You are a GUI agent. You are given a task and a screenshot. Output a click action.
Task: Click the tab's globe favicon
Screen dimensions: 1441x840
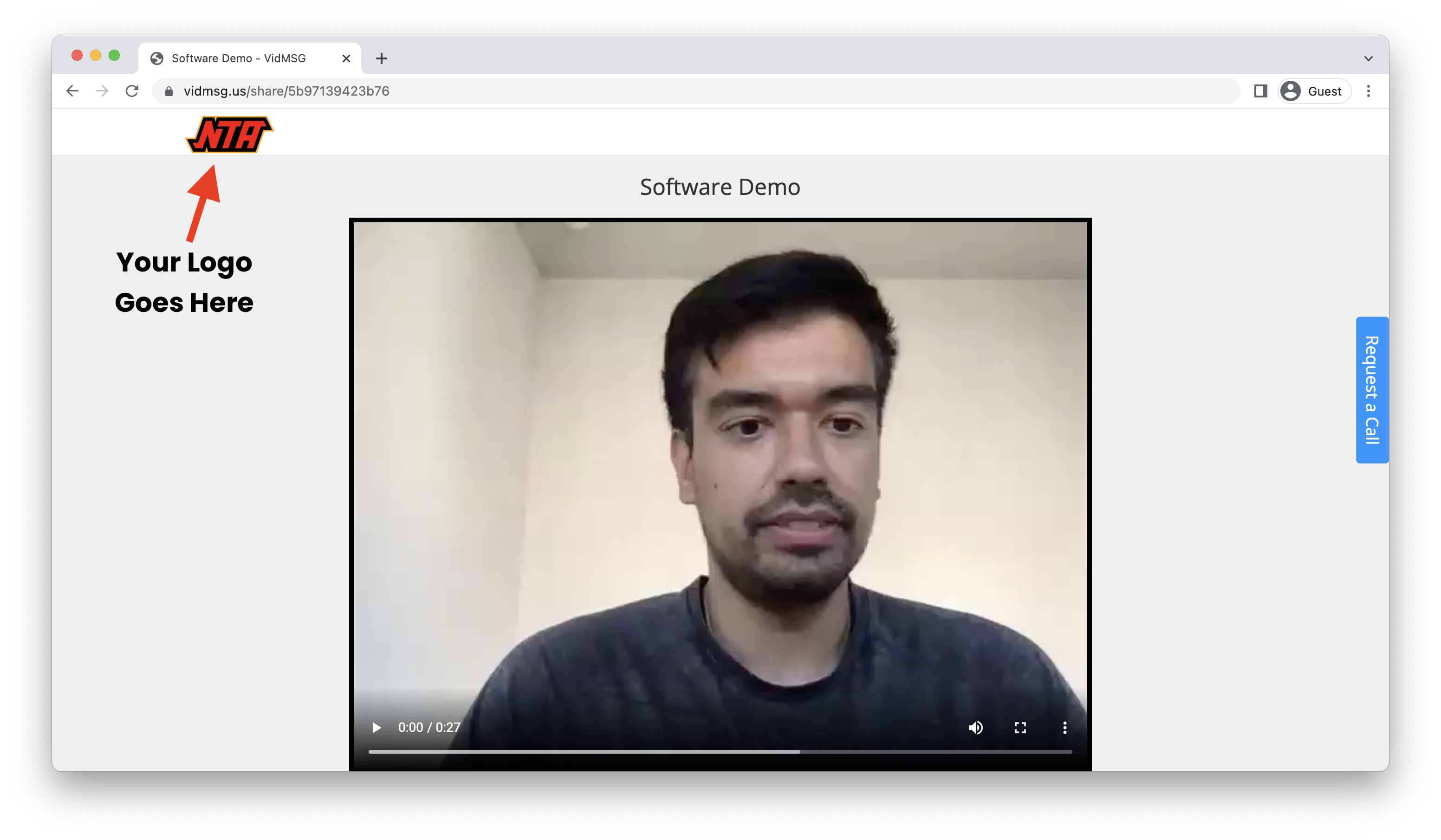click(156, 58)
